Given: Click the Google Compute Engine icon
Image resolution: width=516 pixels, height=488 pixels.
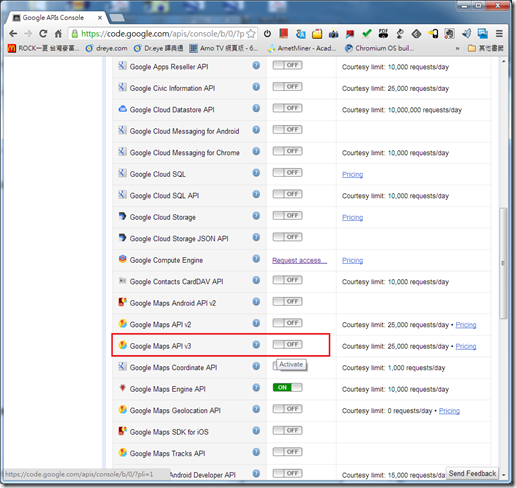Looking at the screenshot, I should pyautogui.click(x=123, y=259).
